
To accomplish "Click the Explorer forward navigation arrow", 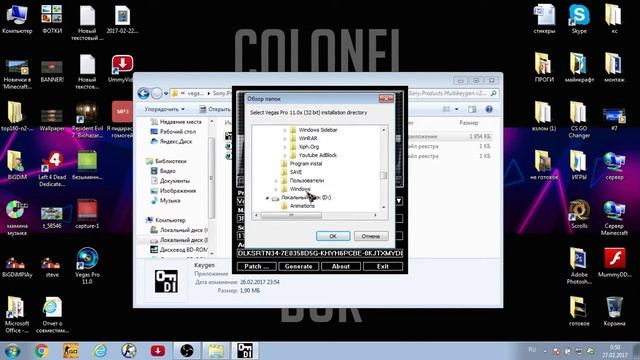I will [157, 93].
